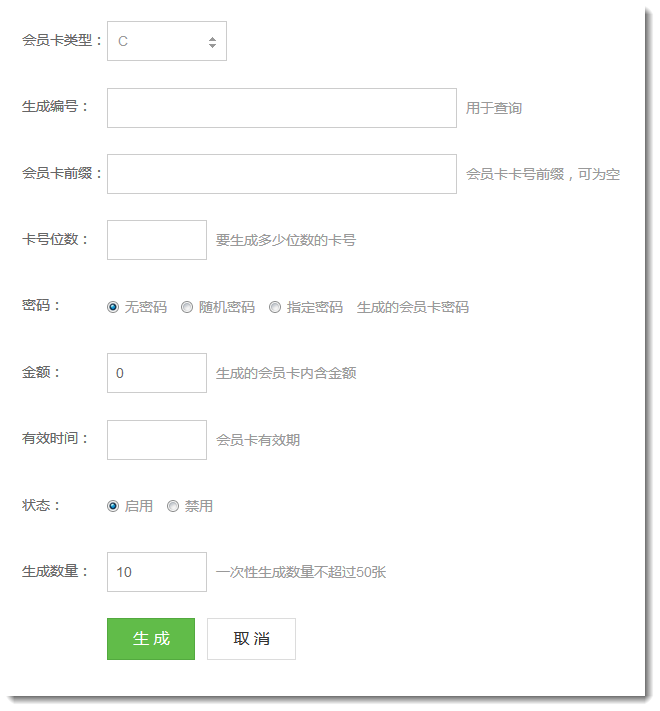Focus the 有效时间 input box
The height and width of the screenshot is (711, 660).
point(156,440)
